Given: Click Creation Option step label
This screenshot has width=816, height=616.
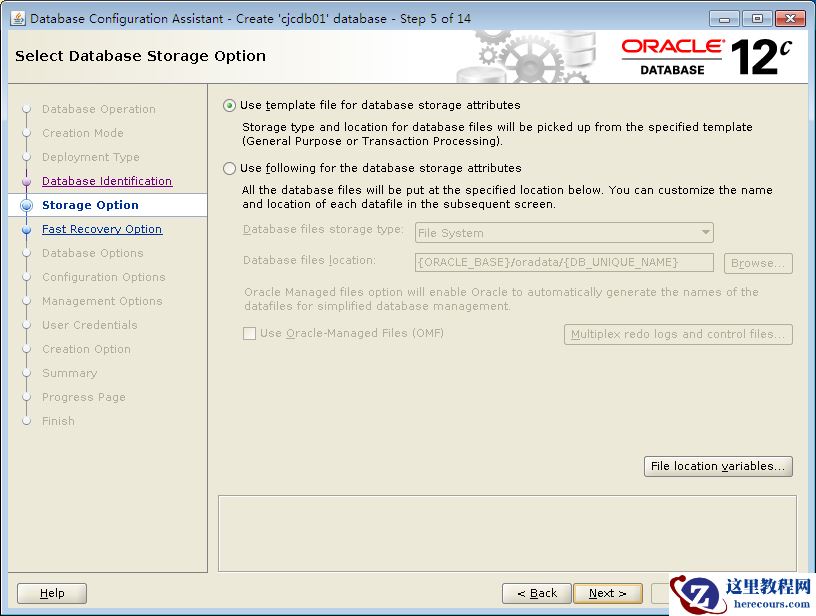Looking at the screenshot, I should [x=86, y=349].
